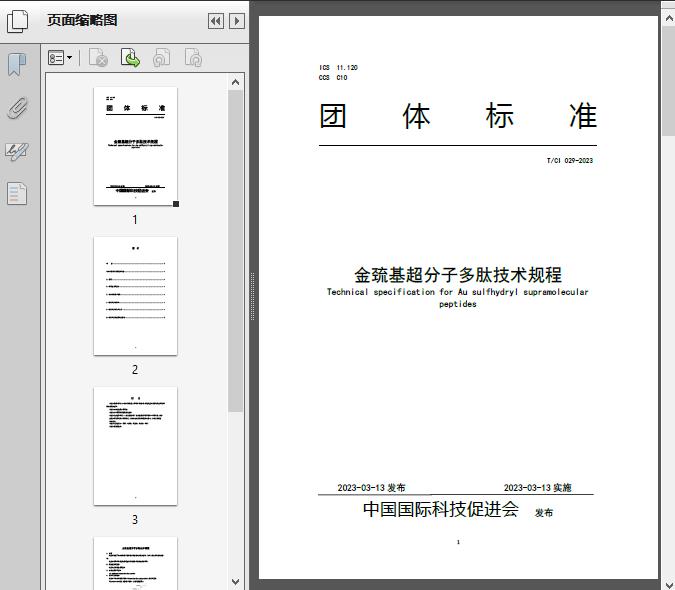Select page 2 thumbnail
The image size is (675, 590).
tap(135, 296)
